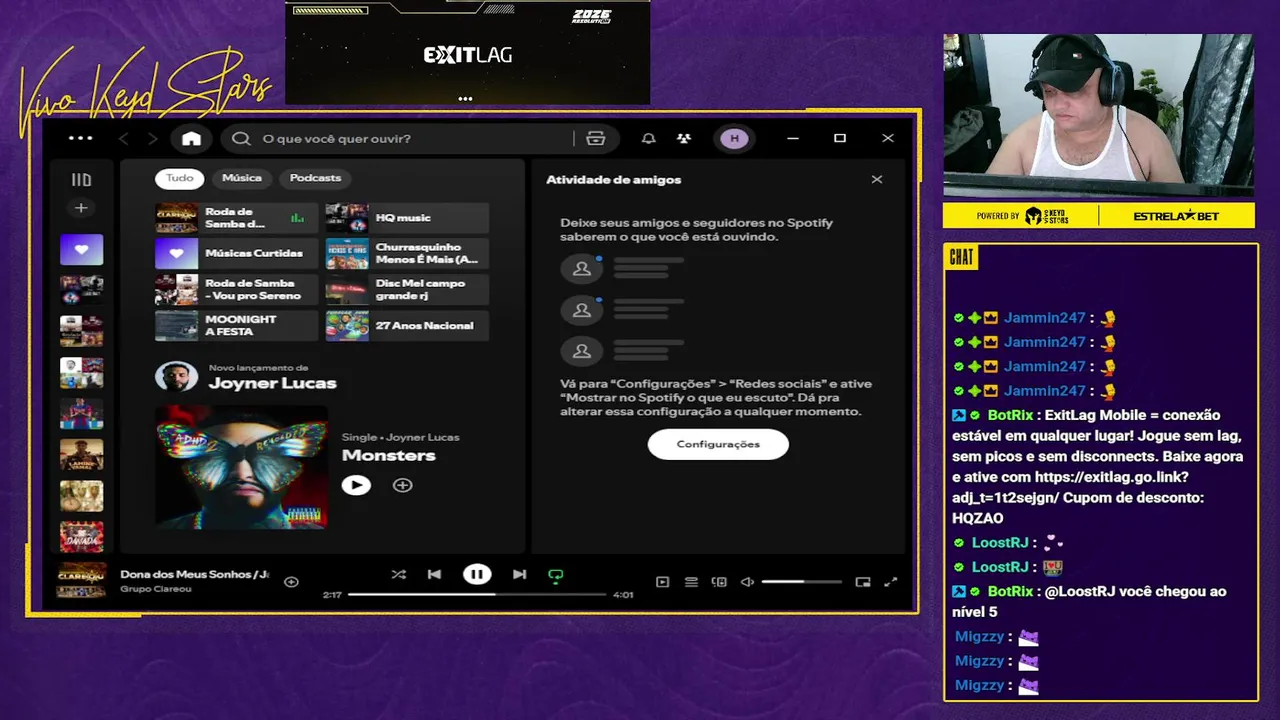The width and height of the screenshot is (1280, 720).
Task: Toggle the friend activity icon
Action: pos(683,138)
